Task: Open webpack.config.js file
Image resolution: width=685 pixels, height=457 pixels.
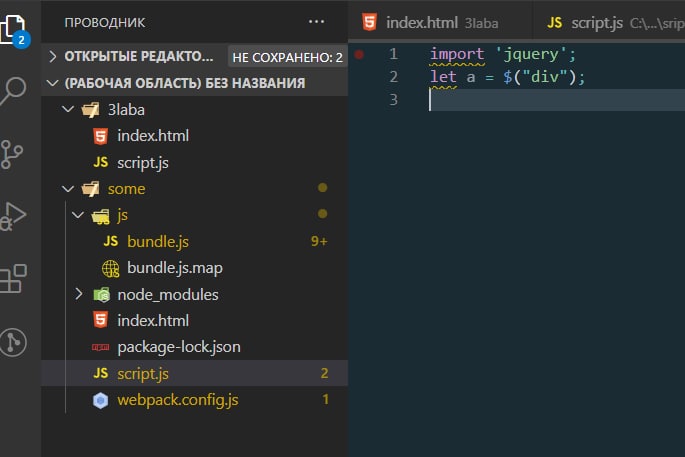Action: coord(178,400)
